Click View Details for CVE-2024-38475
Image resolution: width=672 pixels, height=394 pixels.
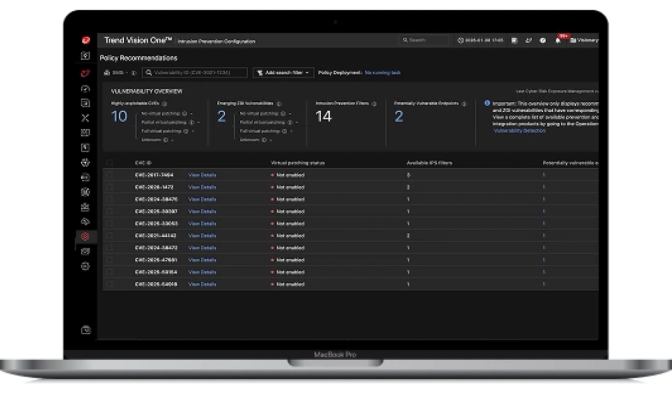point(202,199)
